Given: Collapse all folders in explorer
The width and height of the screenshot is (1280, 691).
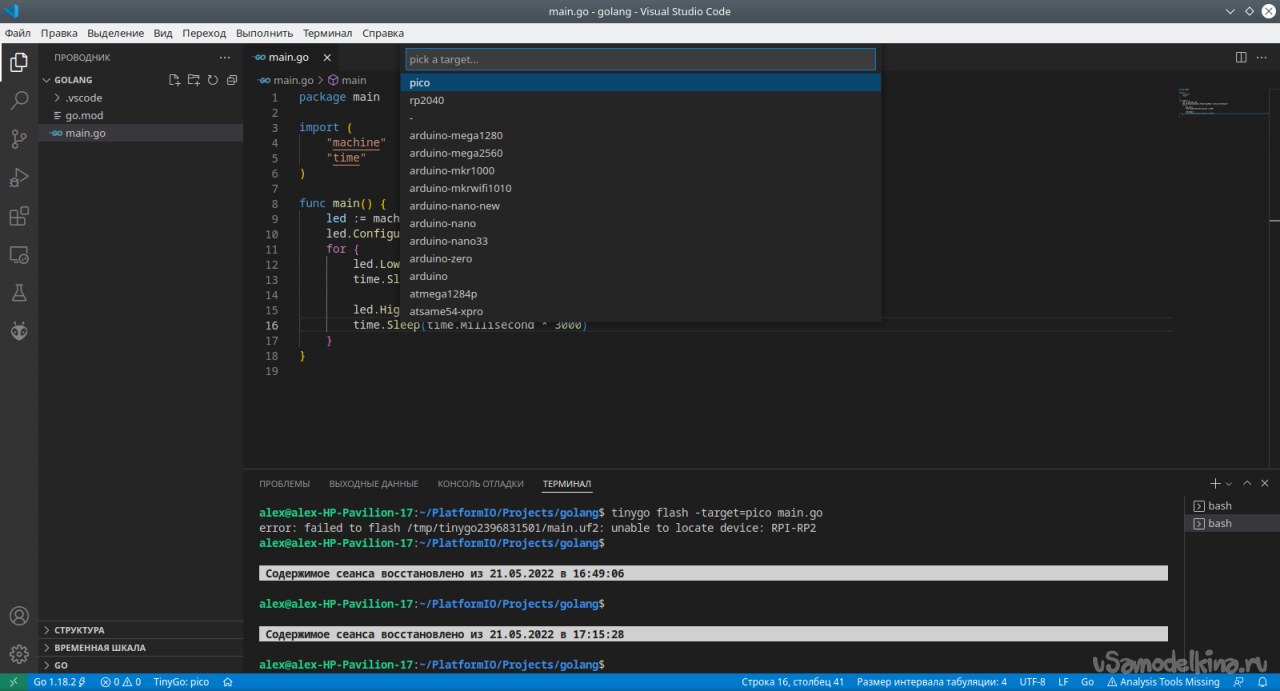Looking at the screenshot, I should point(232,80).
